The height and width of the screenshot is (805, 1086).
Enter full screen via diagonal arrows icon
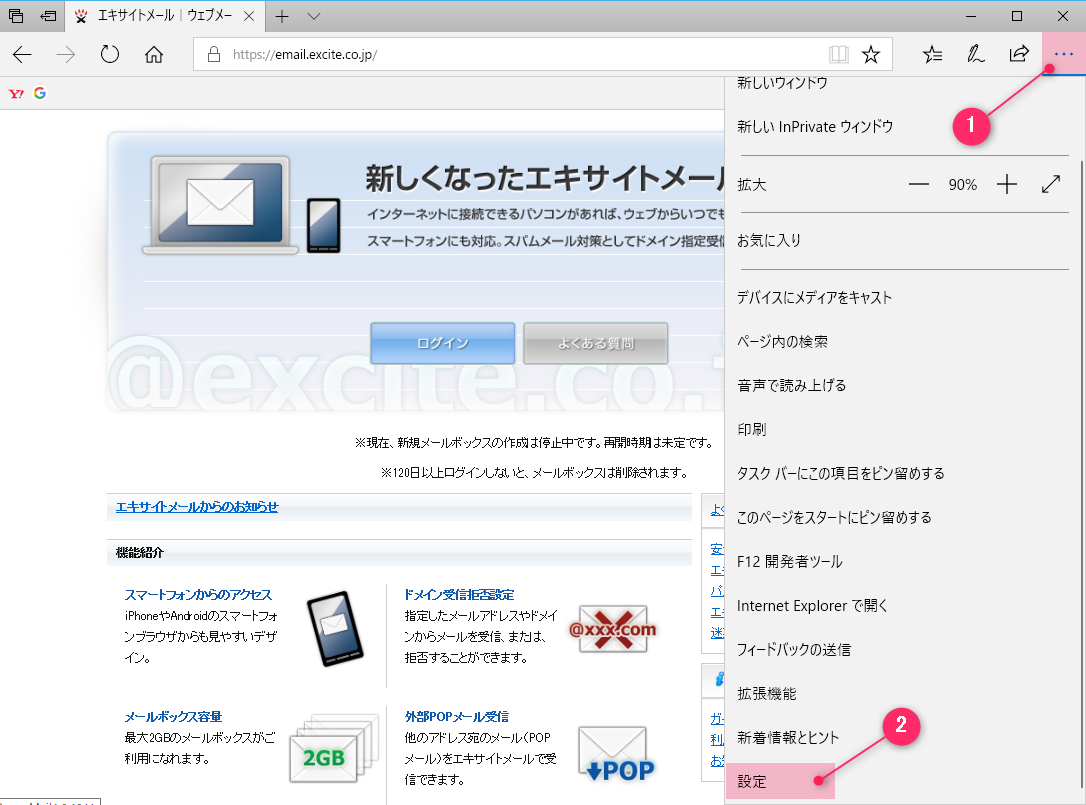[1051, 184]
